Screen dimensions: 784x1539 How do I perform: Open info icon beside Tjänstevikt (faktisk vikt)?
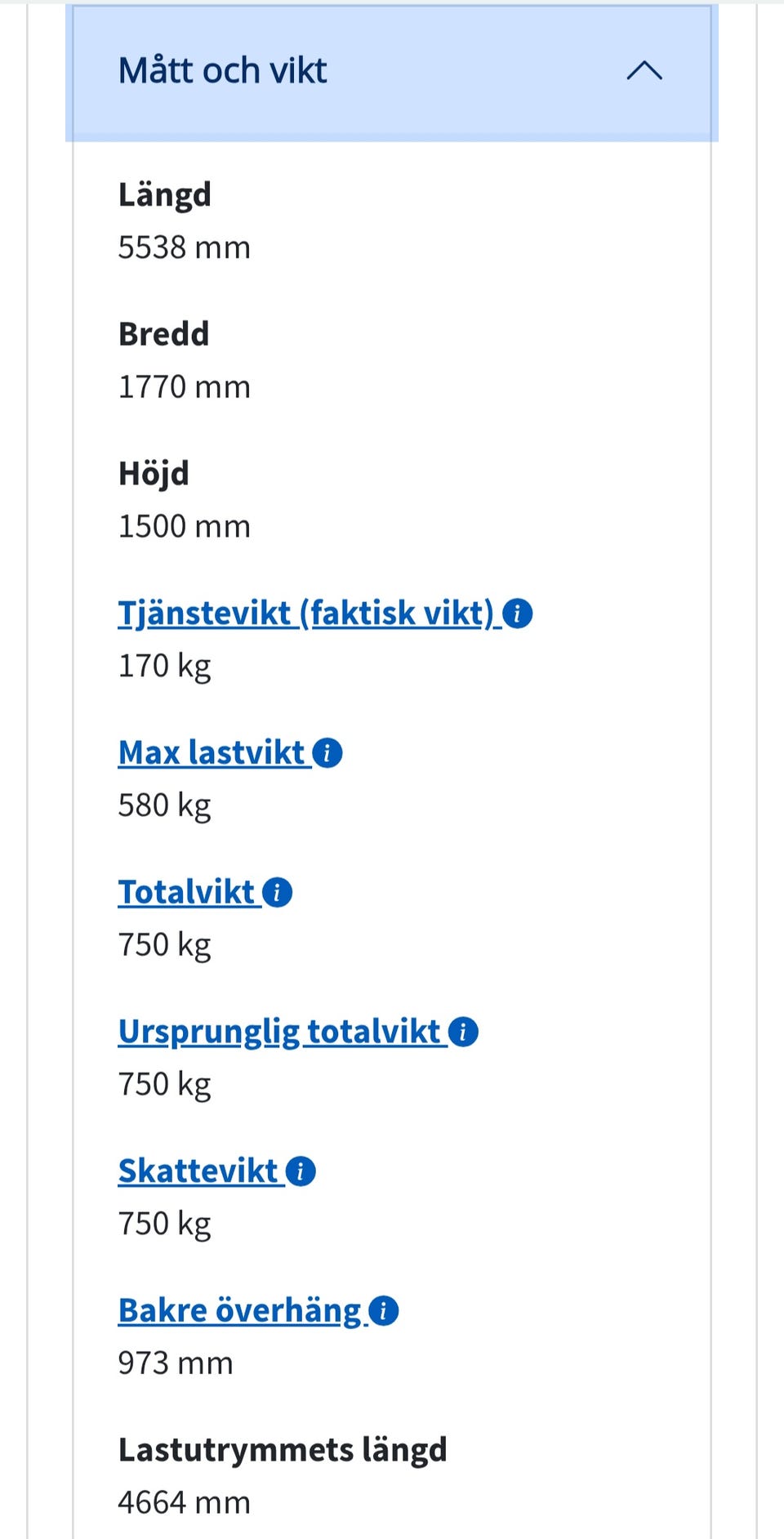pos(518,613)
